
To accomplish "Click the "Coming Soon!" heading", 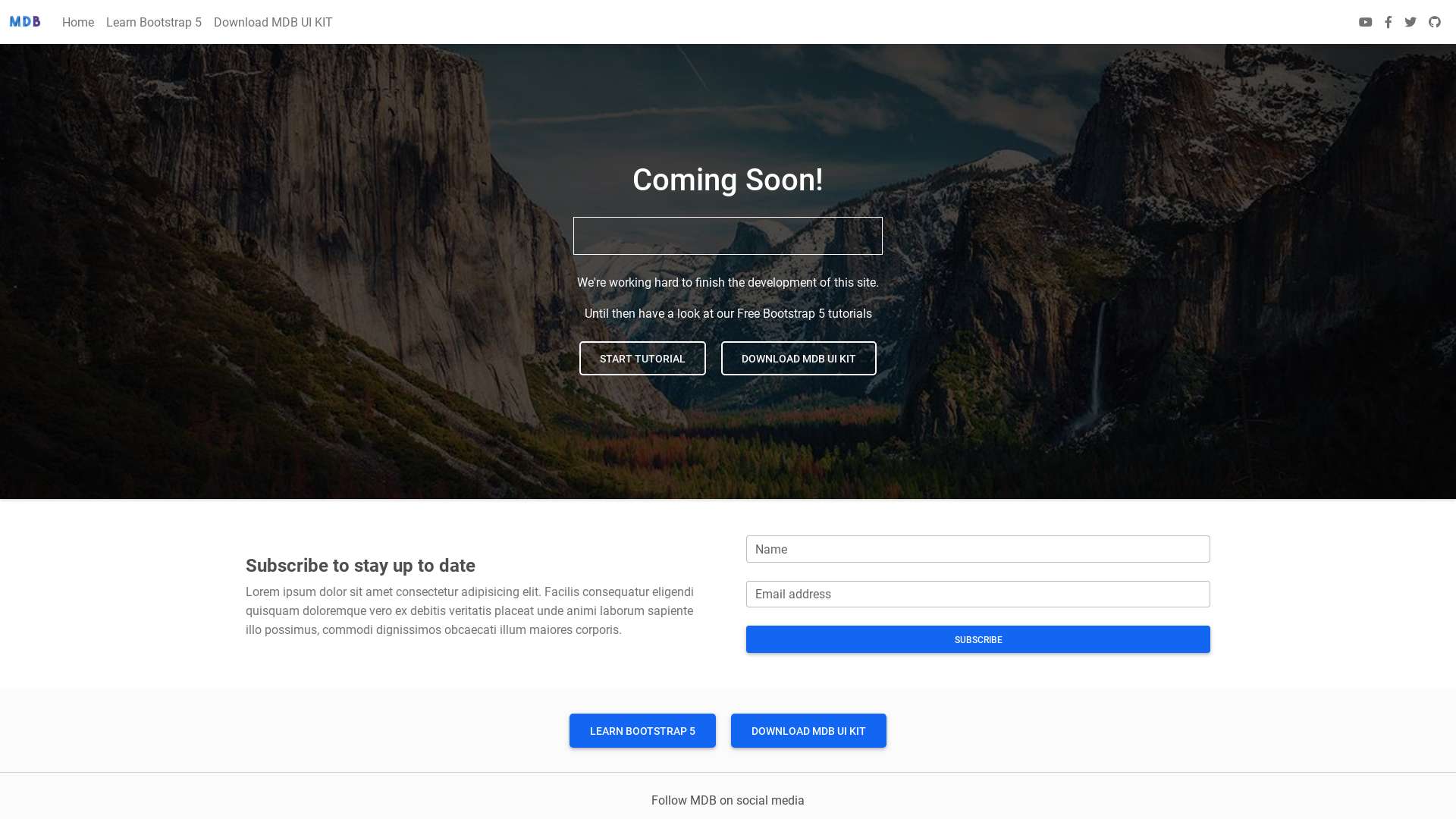I will [x=728, y=180].
